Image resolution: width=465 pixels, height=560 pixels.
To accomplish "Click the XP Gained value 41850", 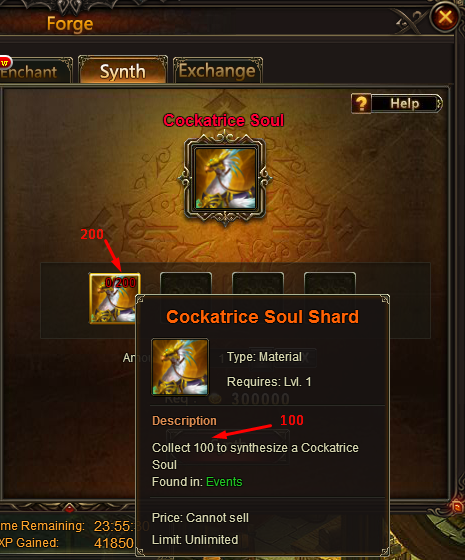I will coord(114,543).
